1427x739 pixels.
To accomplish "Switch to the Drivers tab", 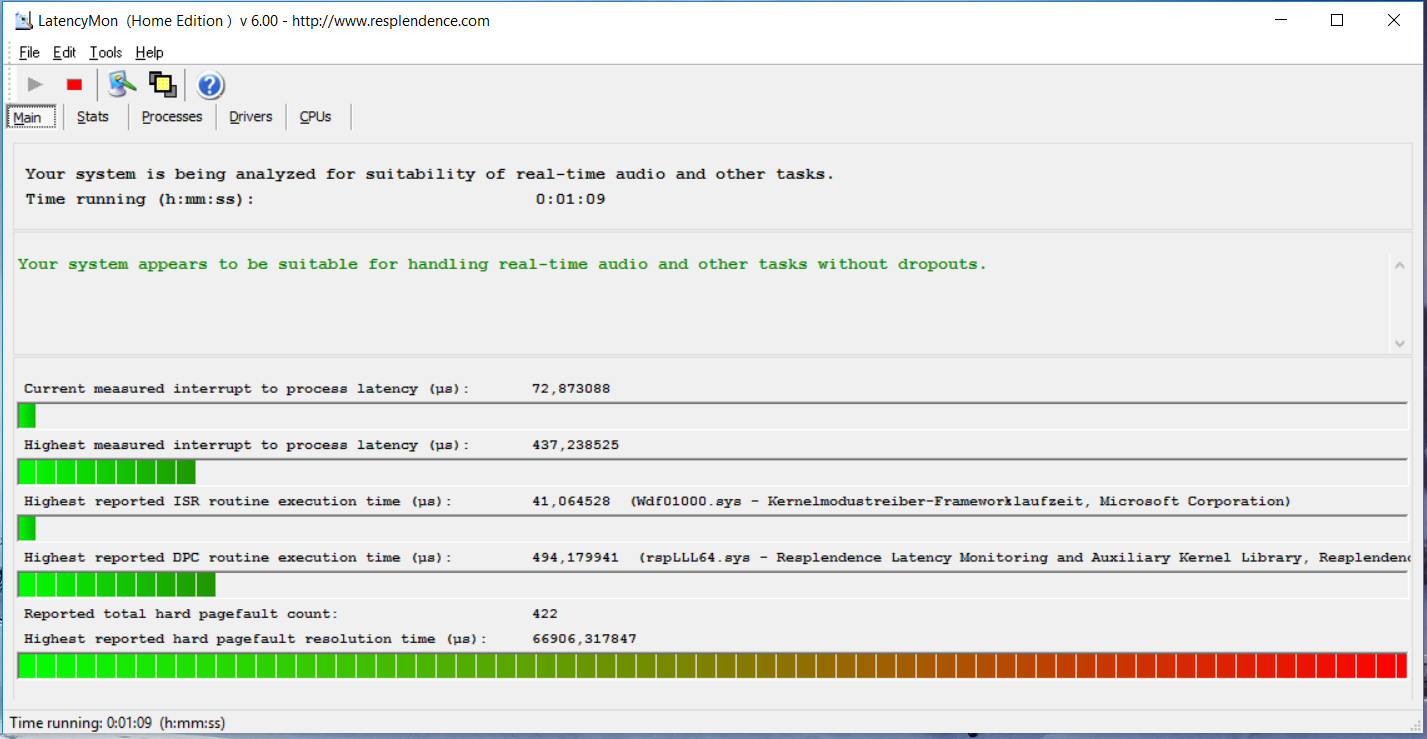I will coord(250,117).
